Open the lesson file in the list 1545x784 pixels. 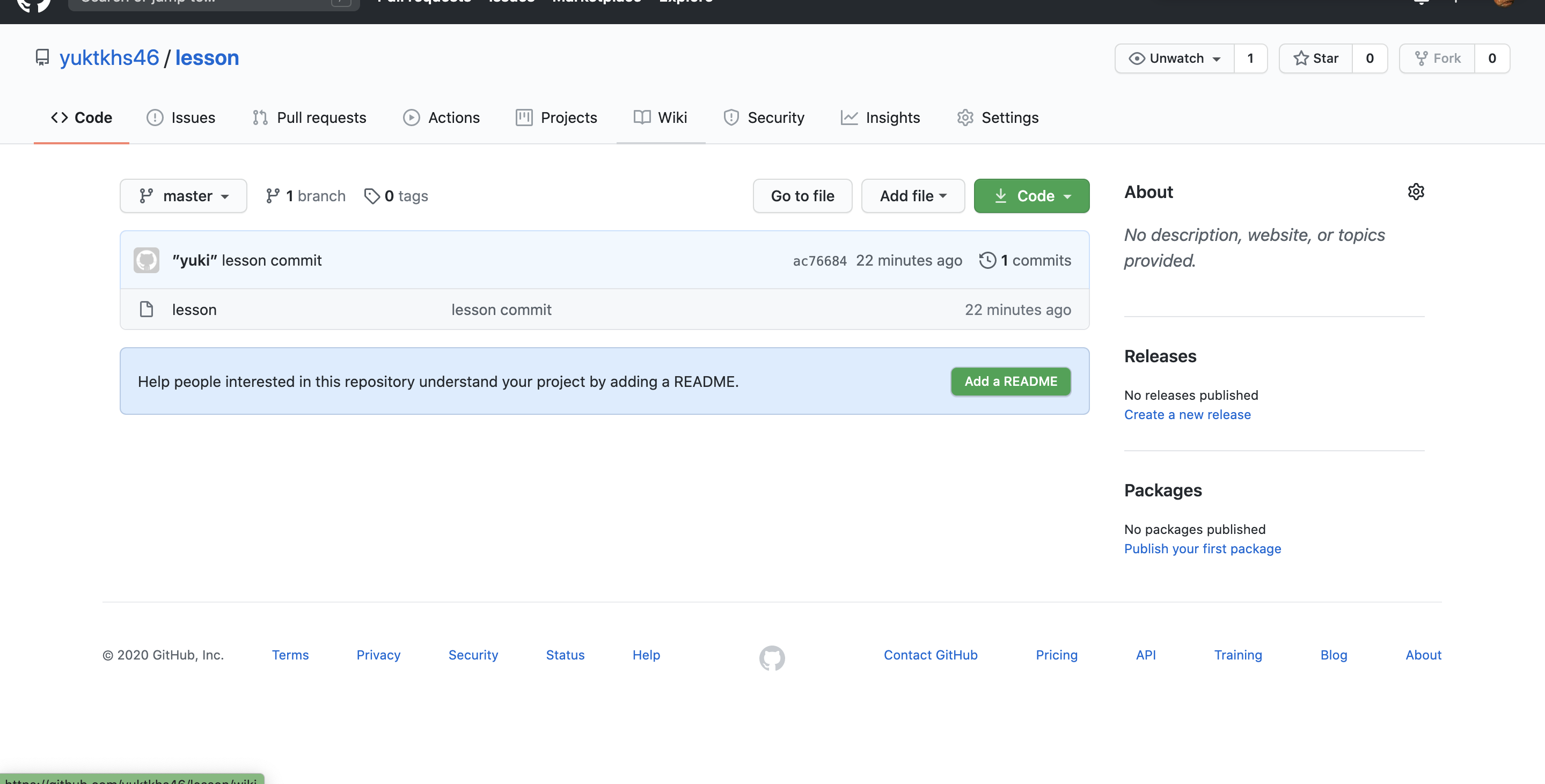click(x=194, y=310)
